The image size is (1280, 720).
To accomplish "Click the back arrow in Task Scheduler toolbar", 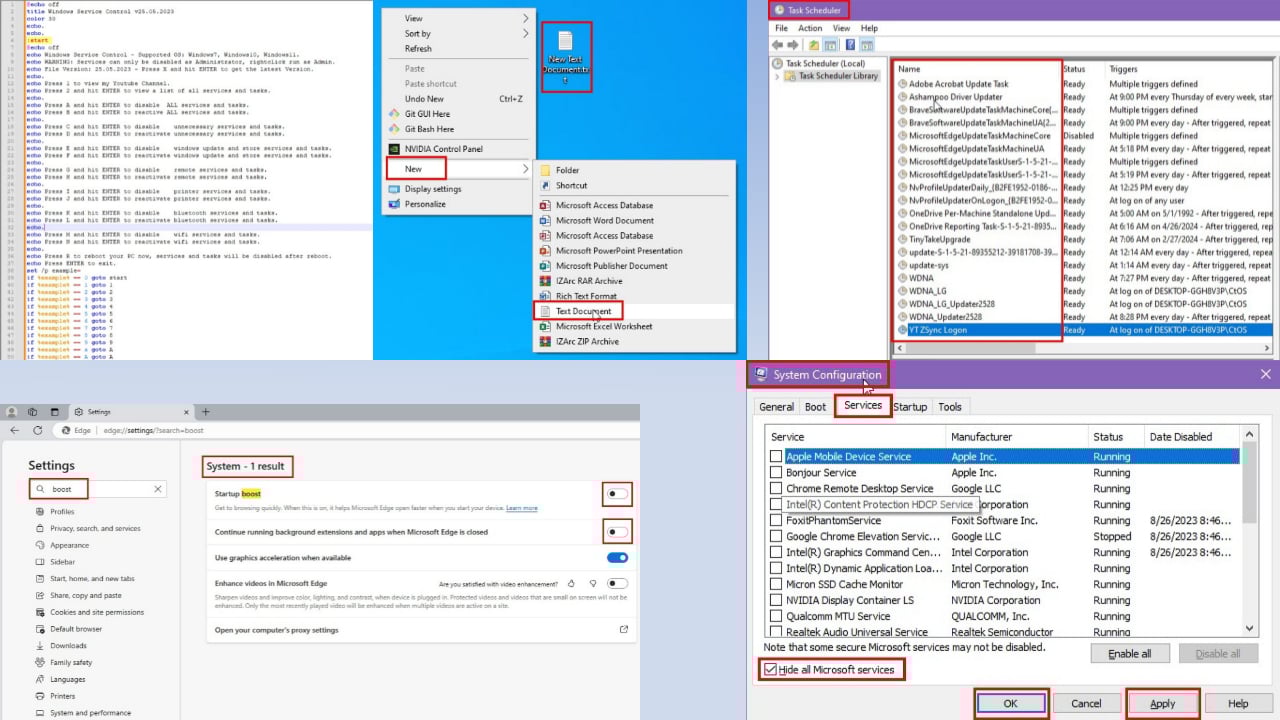I will pyautogui.click(x=779, y=44).
